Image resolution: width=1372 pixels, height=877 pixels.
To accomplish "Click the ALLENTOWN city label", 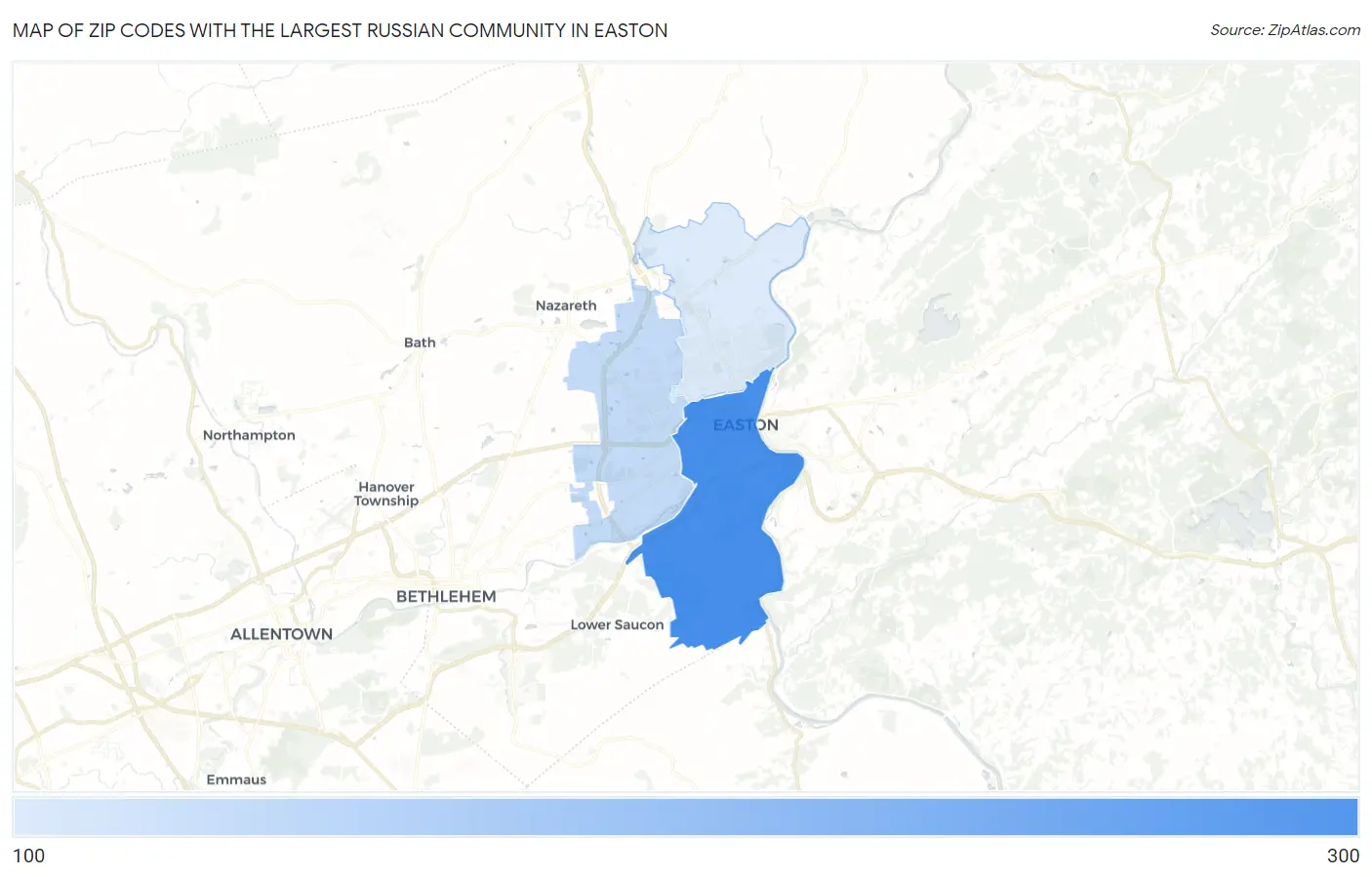I will (281, 634).
